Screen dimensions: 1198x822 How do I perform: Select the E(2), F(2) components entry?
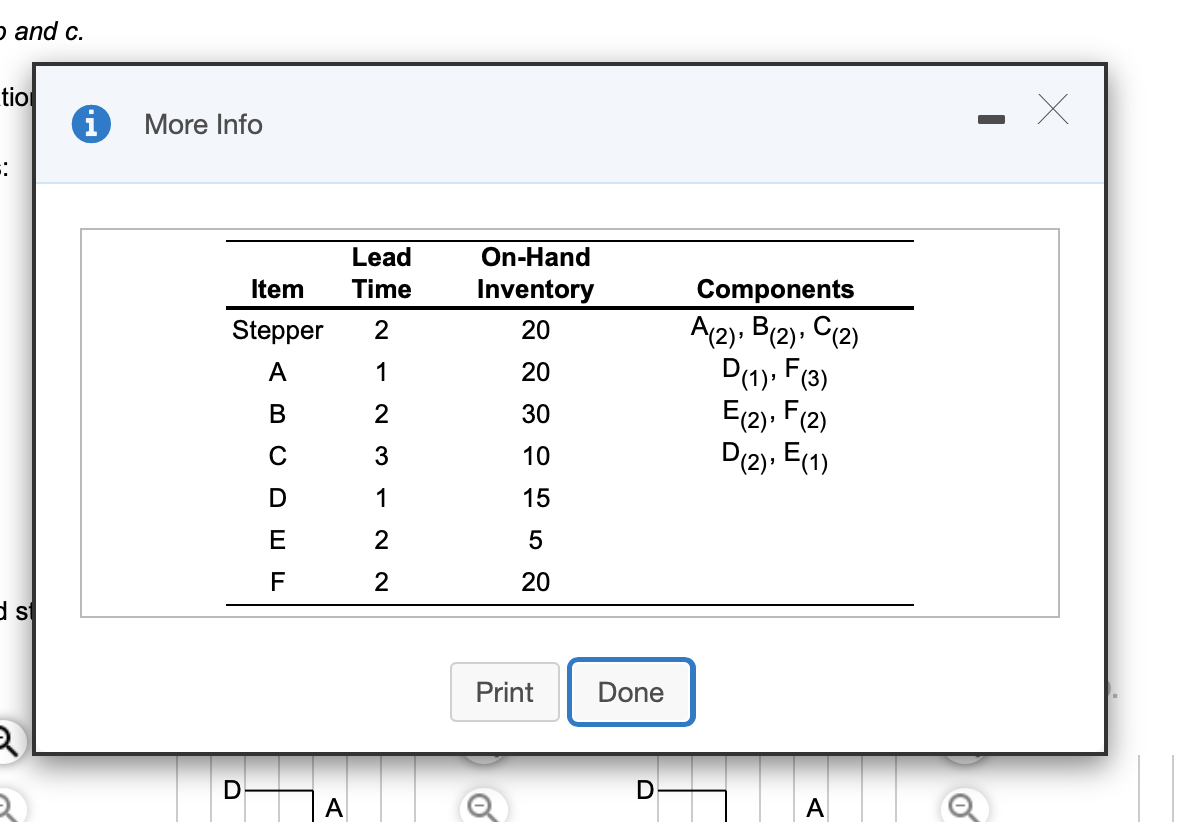pos(776,414)
